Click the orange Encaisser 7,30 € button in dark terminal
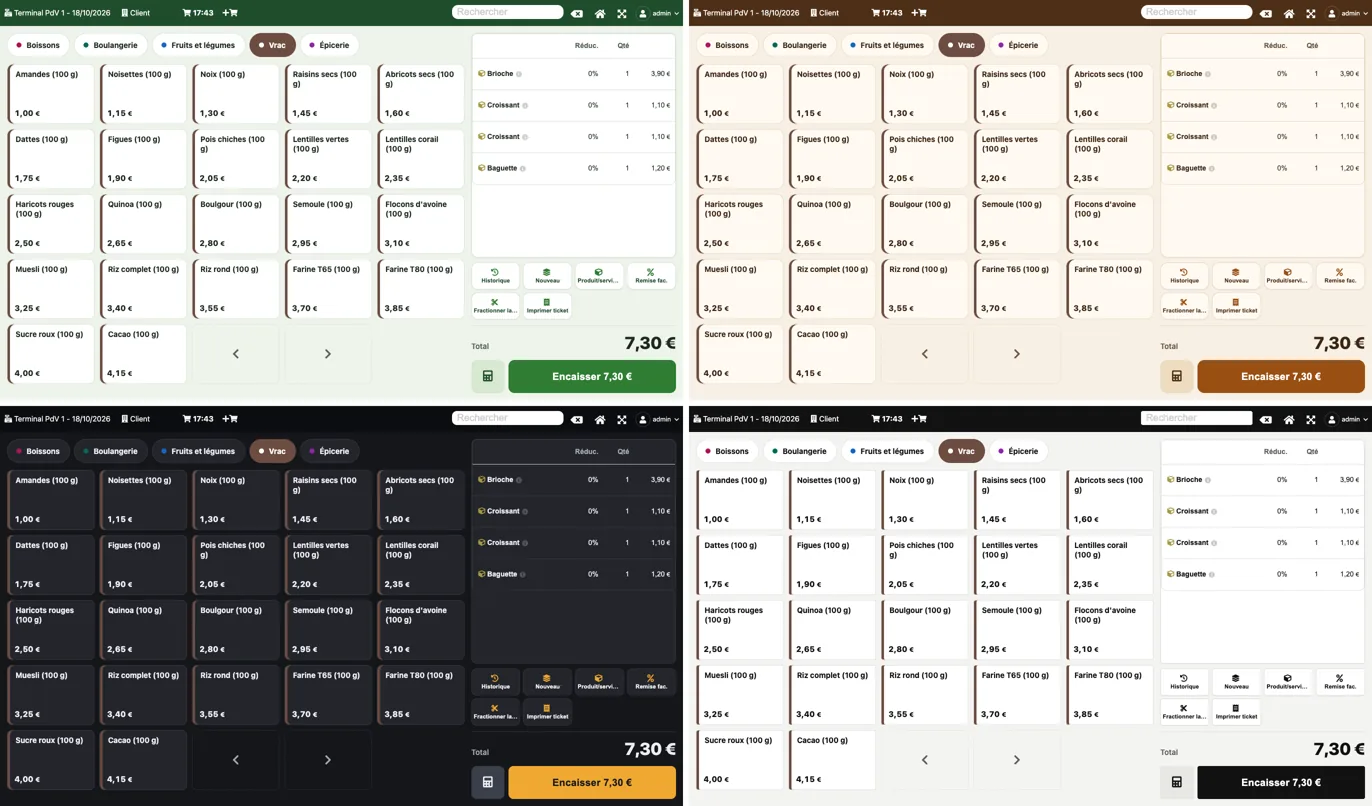The height and width of the screenshot is (806, 1372). coord(592,783)
